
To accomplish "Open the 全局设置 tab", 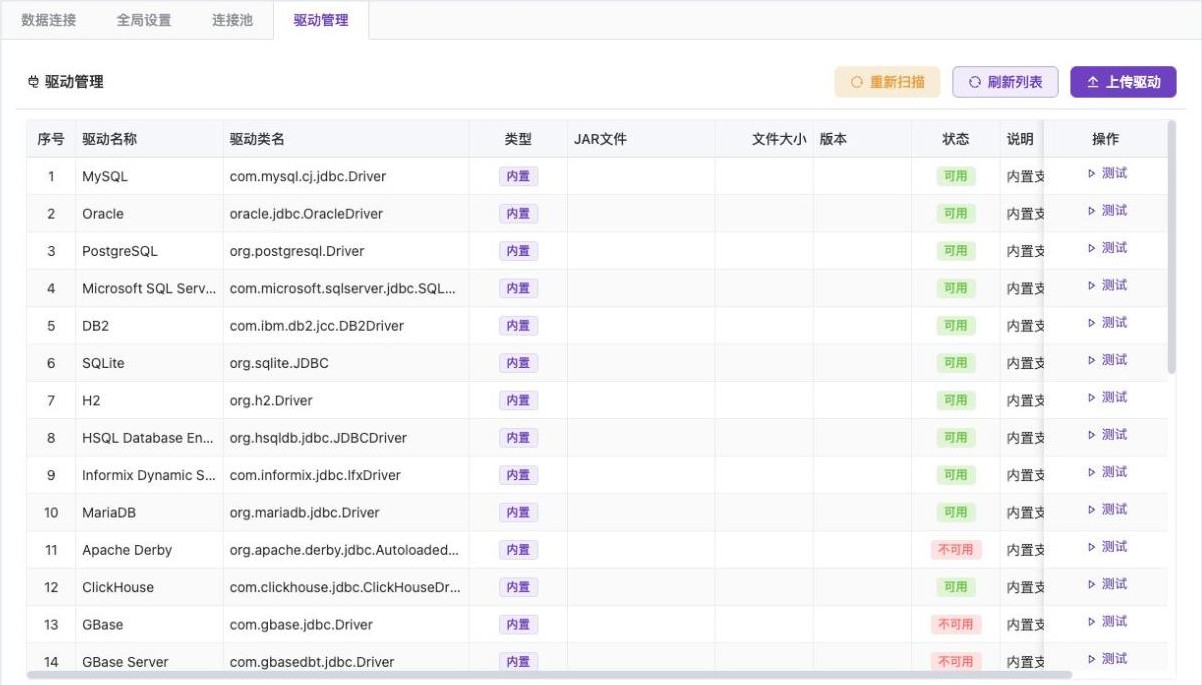I will 144,20.
